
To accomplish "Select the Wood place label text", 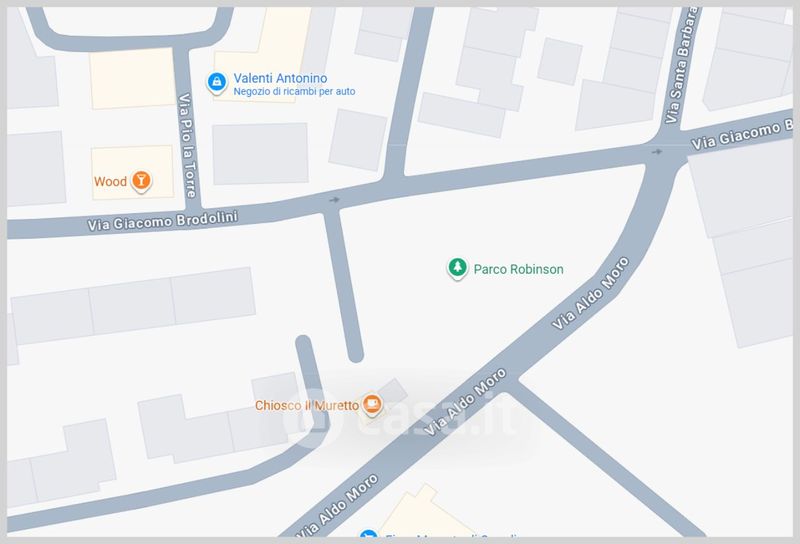I will click(x=110, y=182).
